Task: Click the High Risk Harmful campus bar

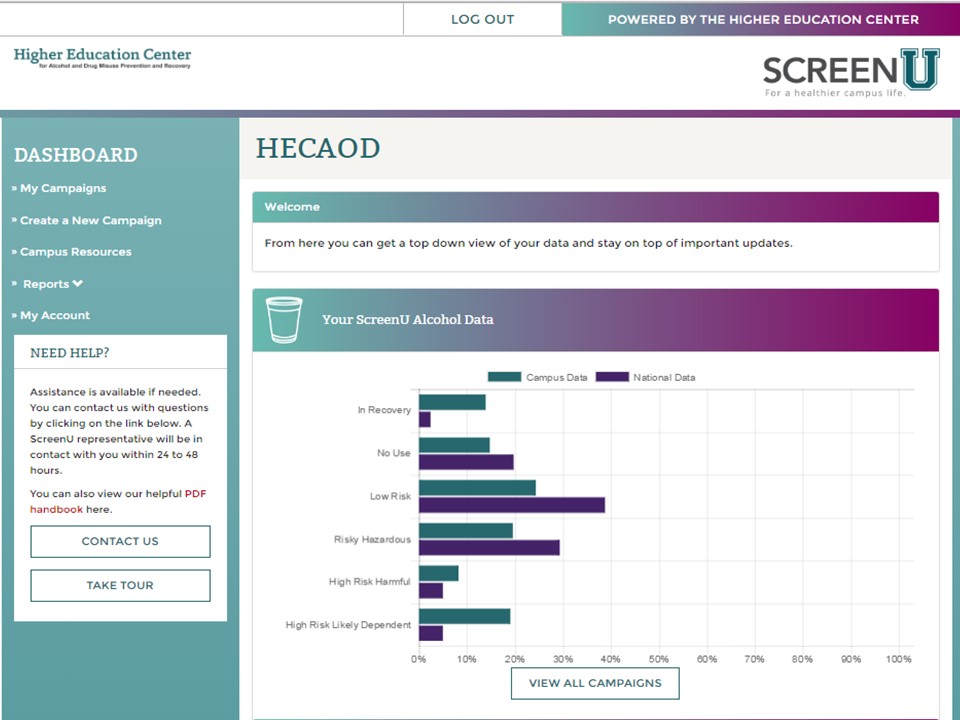Action: [x=439, y=574]
